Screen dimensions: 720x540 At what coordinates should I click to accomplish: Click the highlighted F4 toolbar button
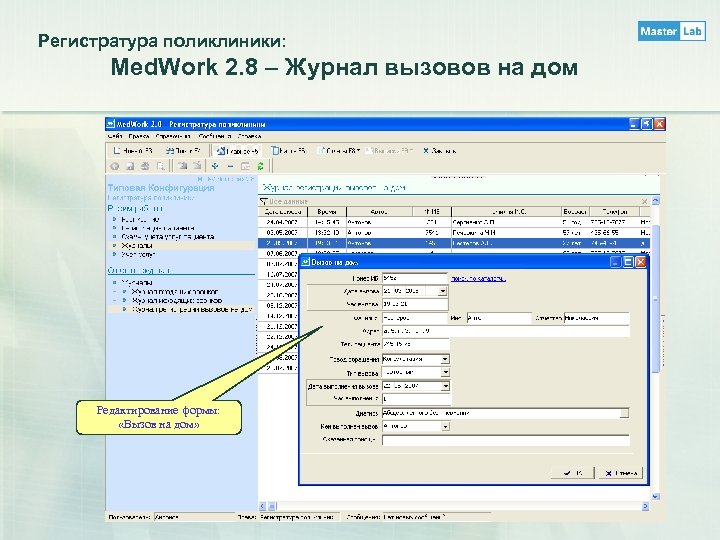tap(237, 151)
